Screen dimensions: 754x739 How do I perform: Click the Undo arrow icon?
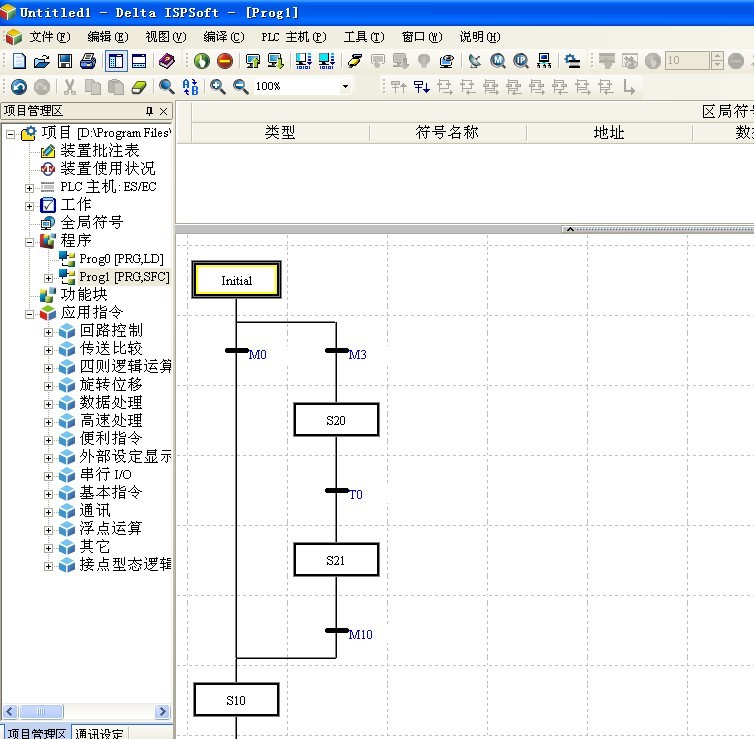tap(18, 87)
